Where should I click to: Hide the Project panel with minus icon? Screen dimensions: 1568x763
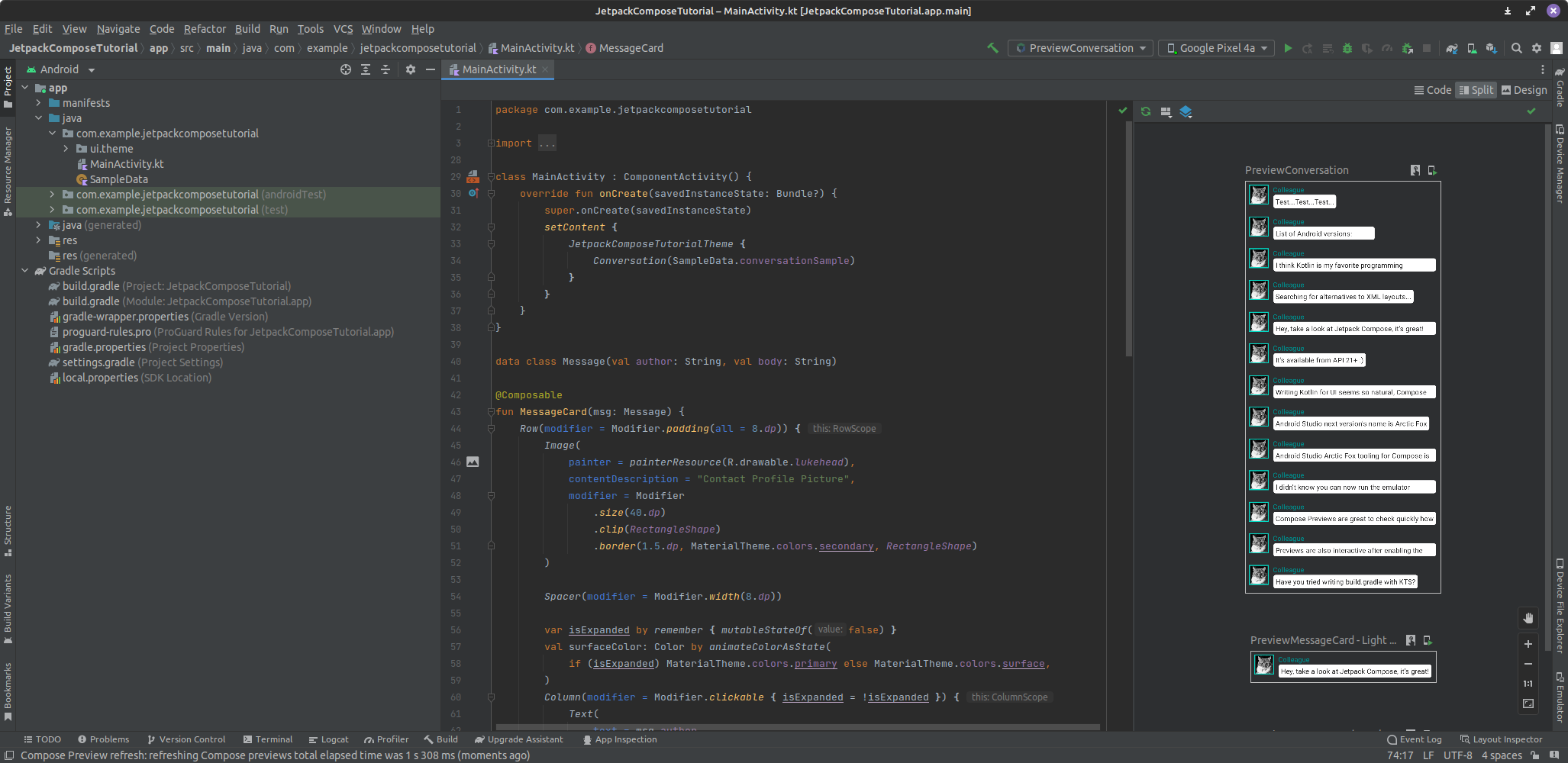(431, 69)
